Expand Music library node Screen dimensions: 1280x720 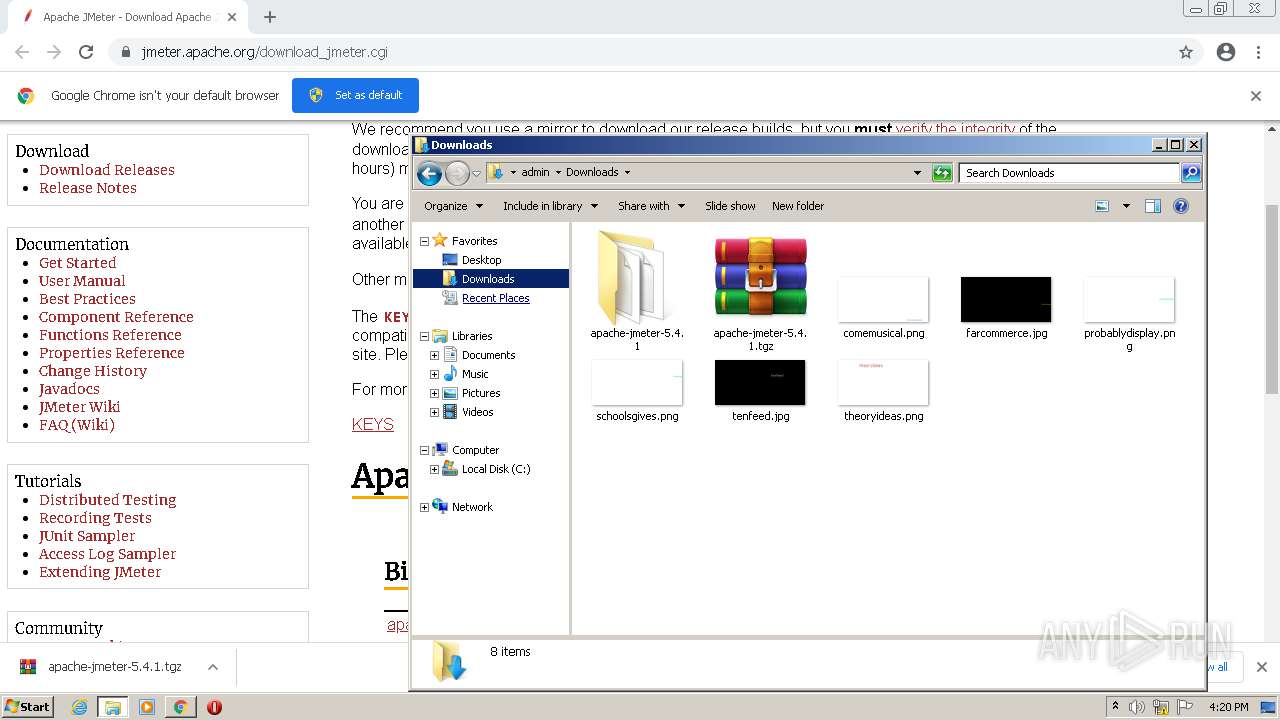pos(434,374)
